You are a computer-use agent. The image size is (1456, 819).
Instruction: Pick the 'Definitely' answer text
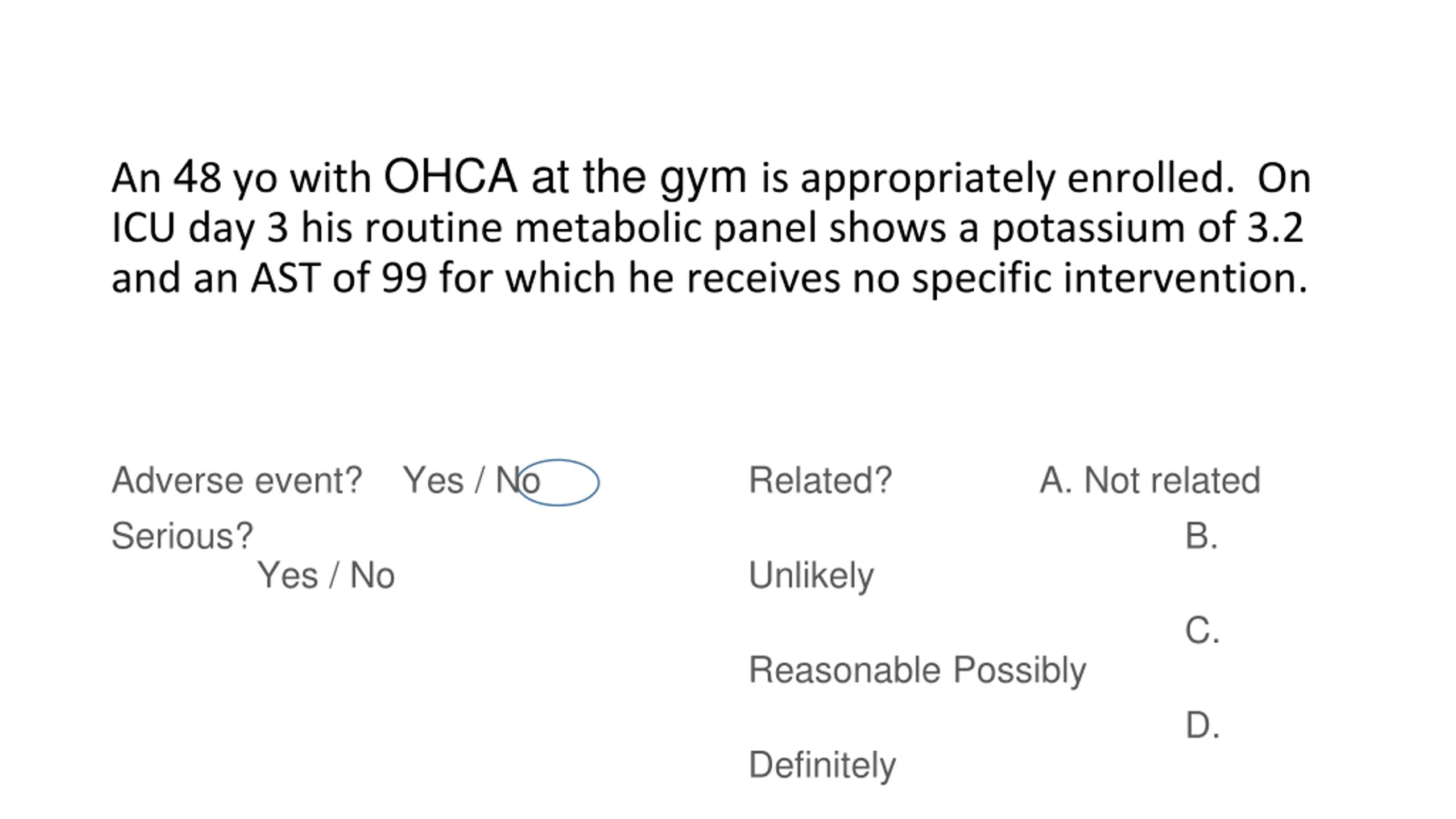tap(822, 766)
